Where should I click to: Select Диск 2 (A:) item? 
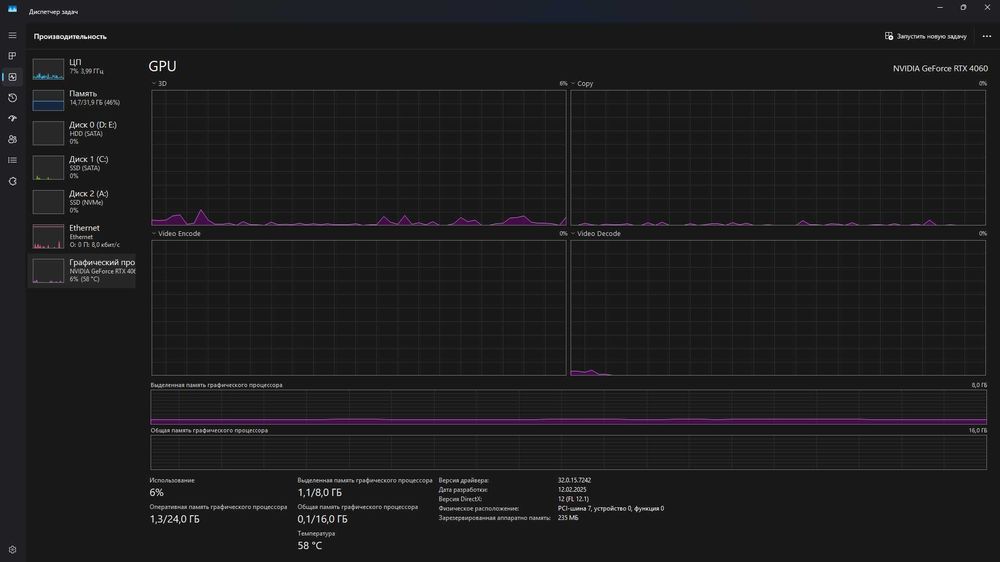tap(82, 202)
